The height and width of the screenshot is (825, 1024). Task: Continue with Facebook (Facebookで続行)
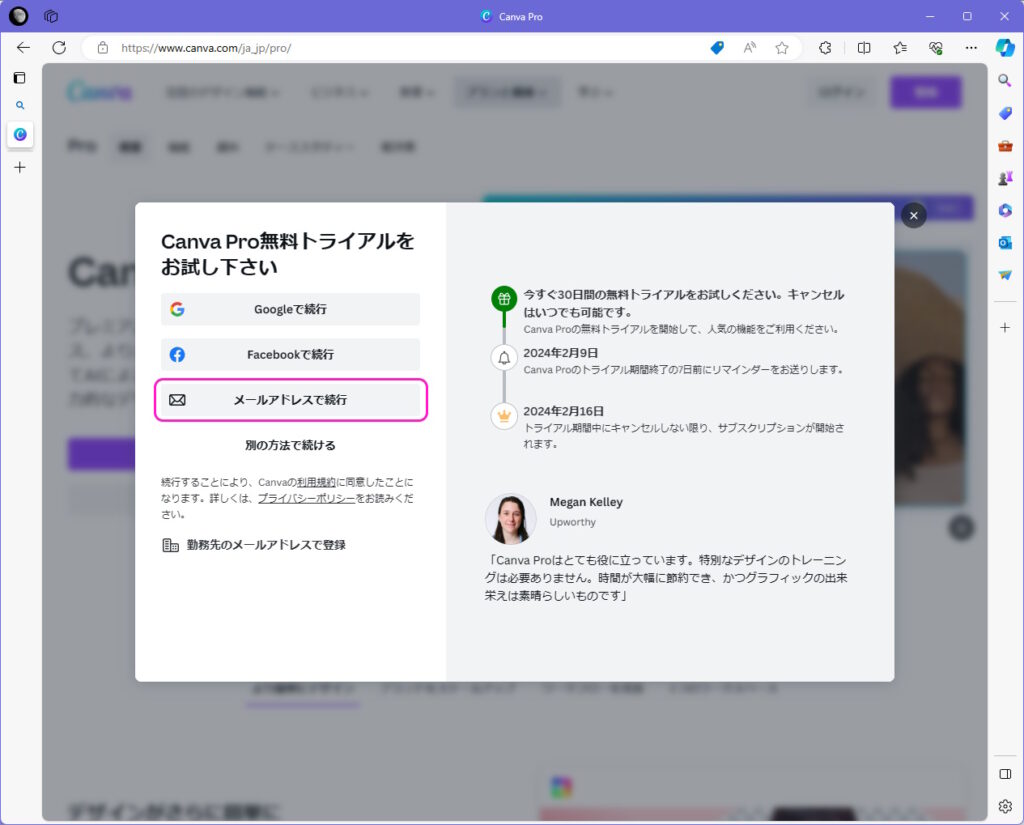coord(291,355)
